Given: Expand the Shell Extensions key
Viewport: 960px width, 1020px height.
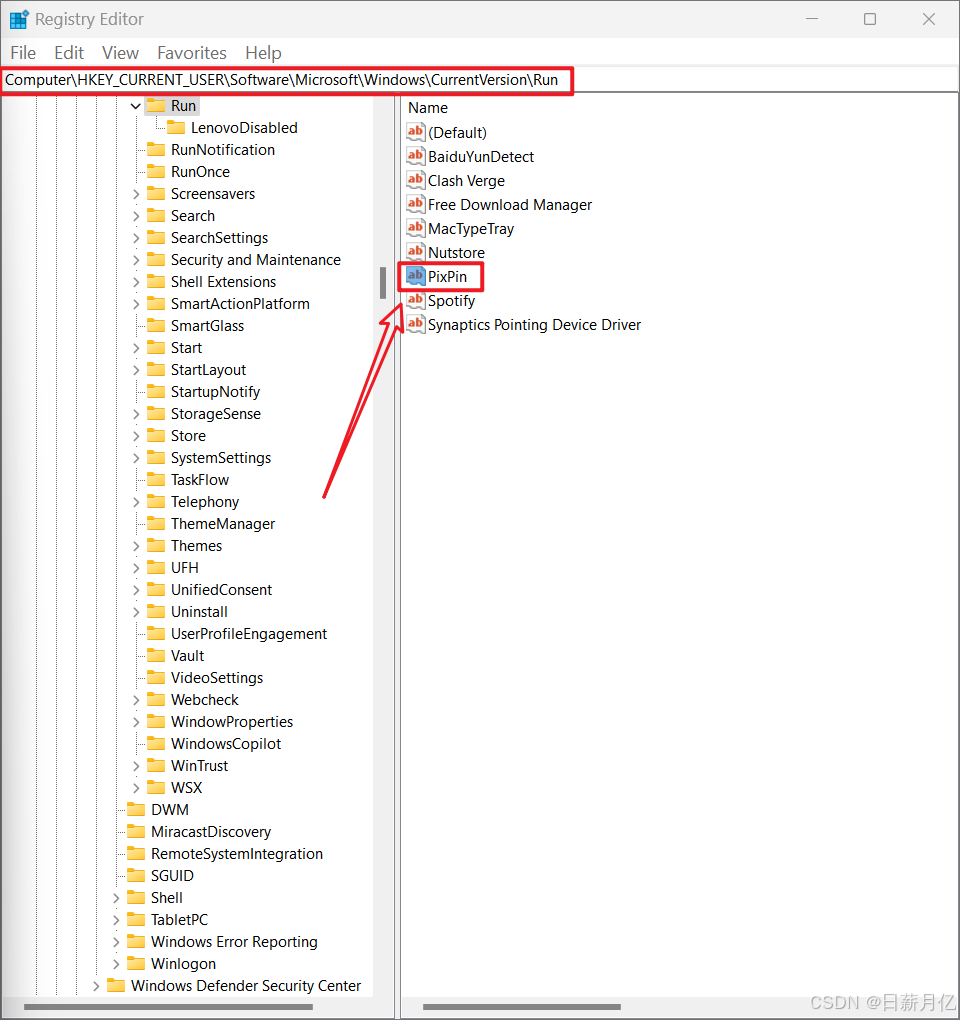Looking at the screenshot, I should tap(136, 282).
